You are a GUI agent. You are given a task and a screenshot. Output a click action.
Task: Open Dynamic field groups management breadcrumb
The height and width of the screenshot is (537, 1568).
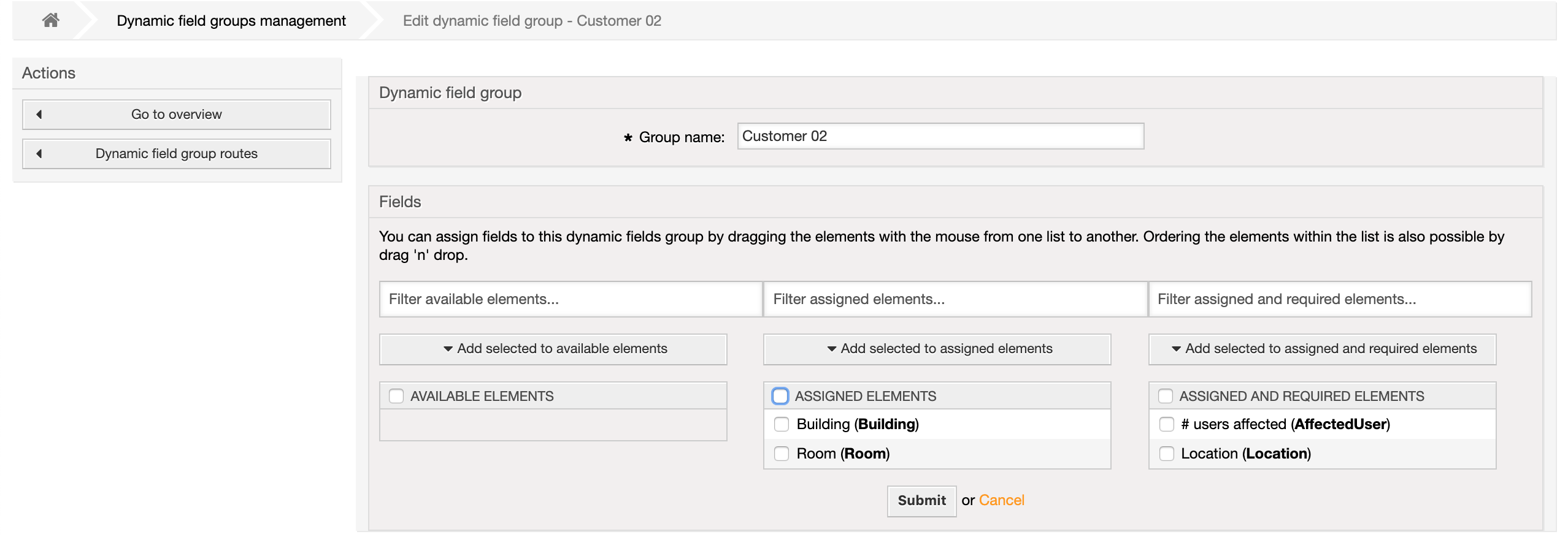tap(231, 21)
